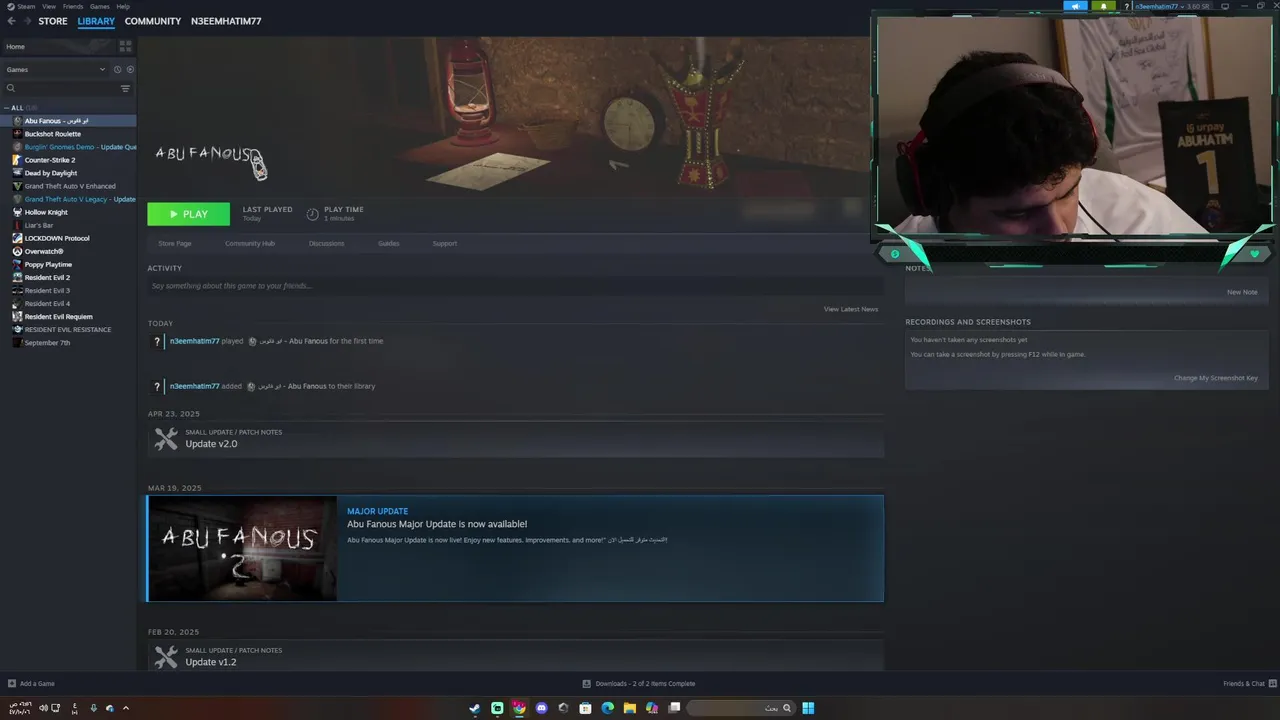Open the Community Hub tab
Screen dimensions: 1280x720
coord(250,243)
